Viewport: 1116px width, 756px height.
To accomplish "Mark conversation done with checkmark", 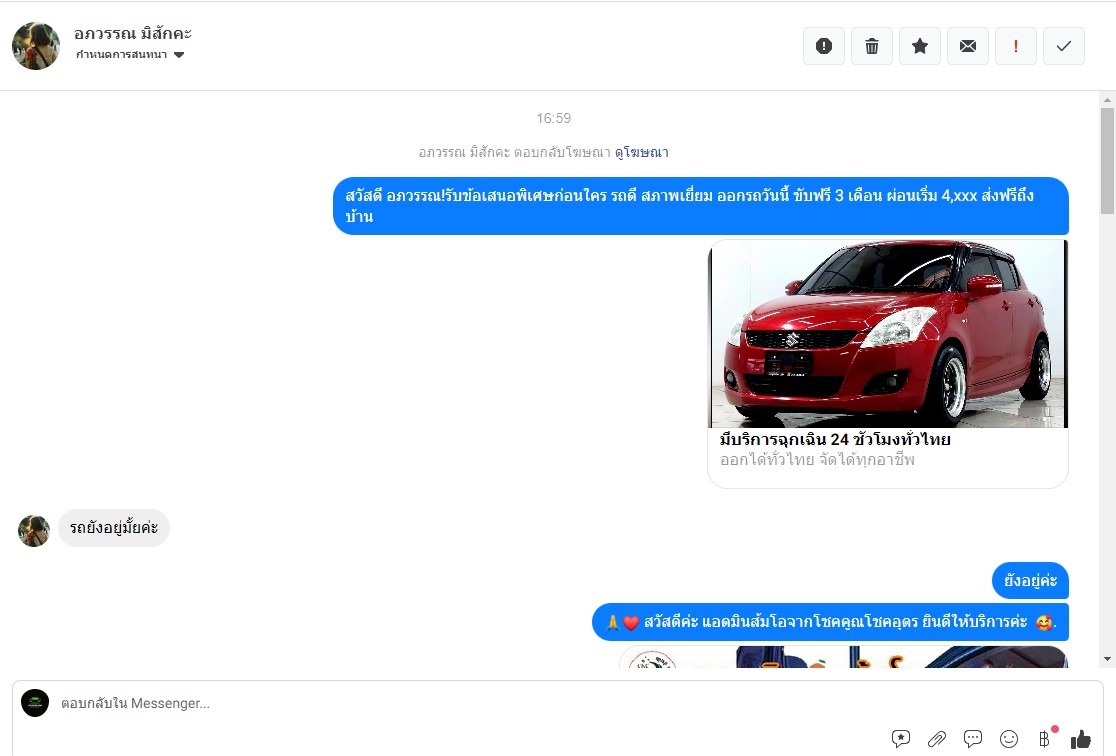I will point(1064,46).
